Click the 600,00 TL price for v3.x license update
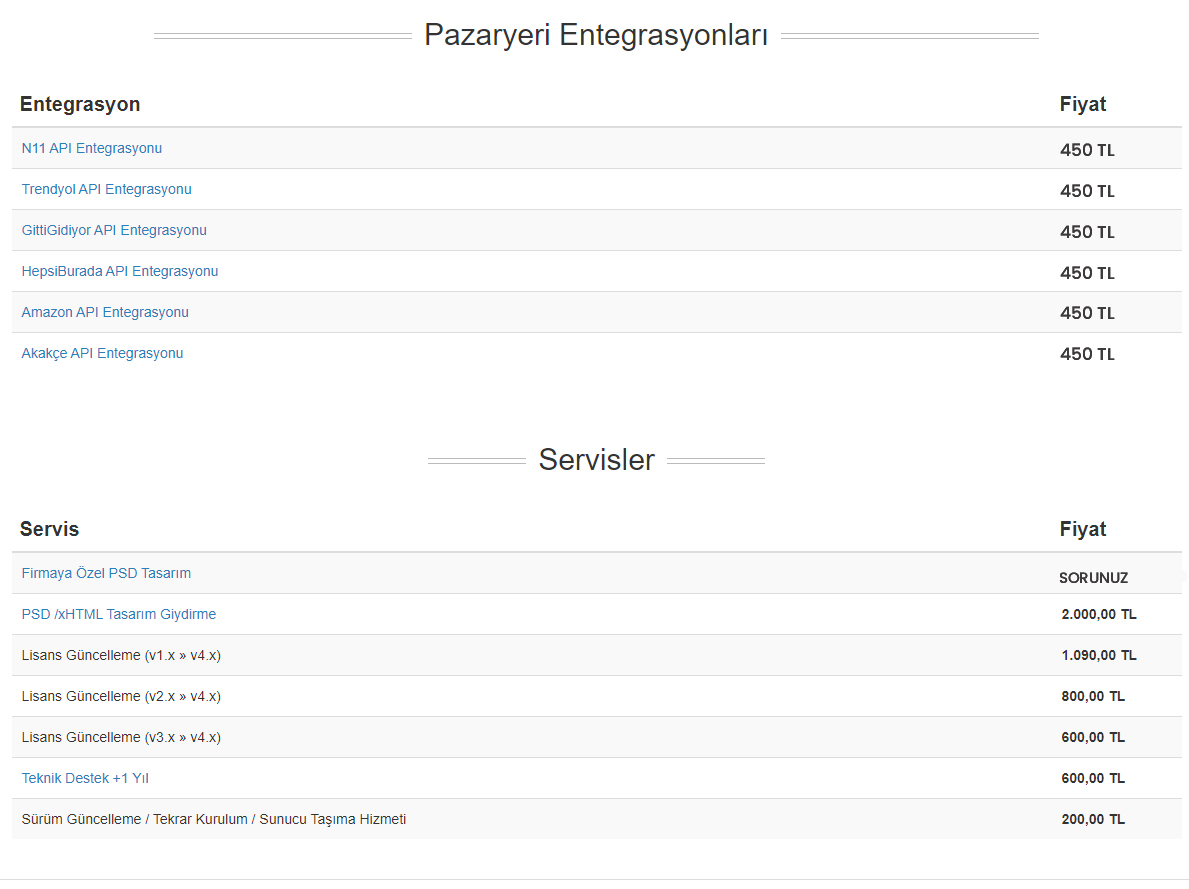Viewport: 1189px width, 889px height. click(x=1093, y=737)
